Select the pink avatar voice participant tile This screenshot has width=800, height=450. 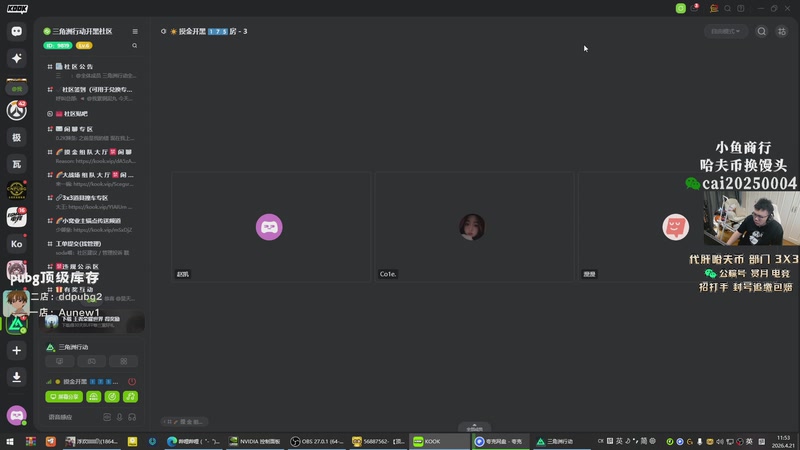coord(271,227)
